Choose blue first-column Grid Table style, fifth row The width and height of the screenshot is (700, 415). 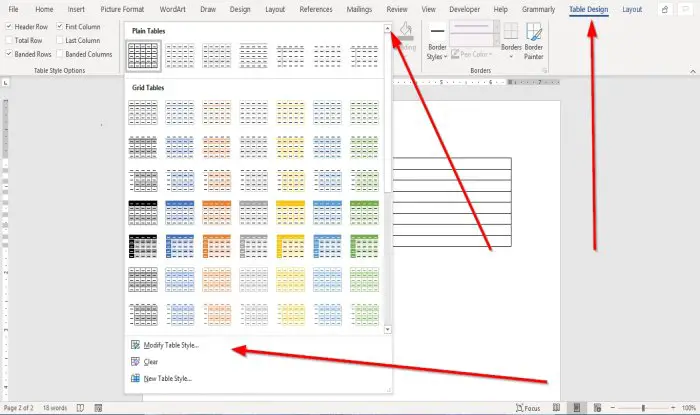180,246
